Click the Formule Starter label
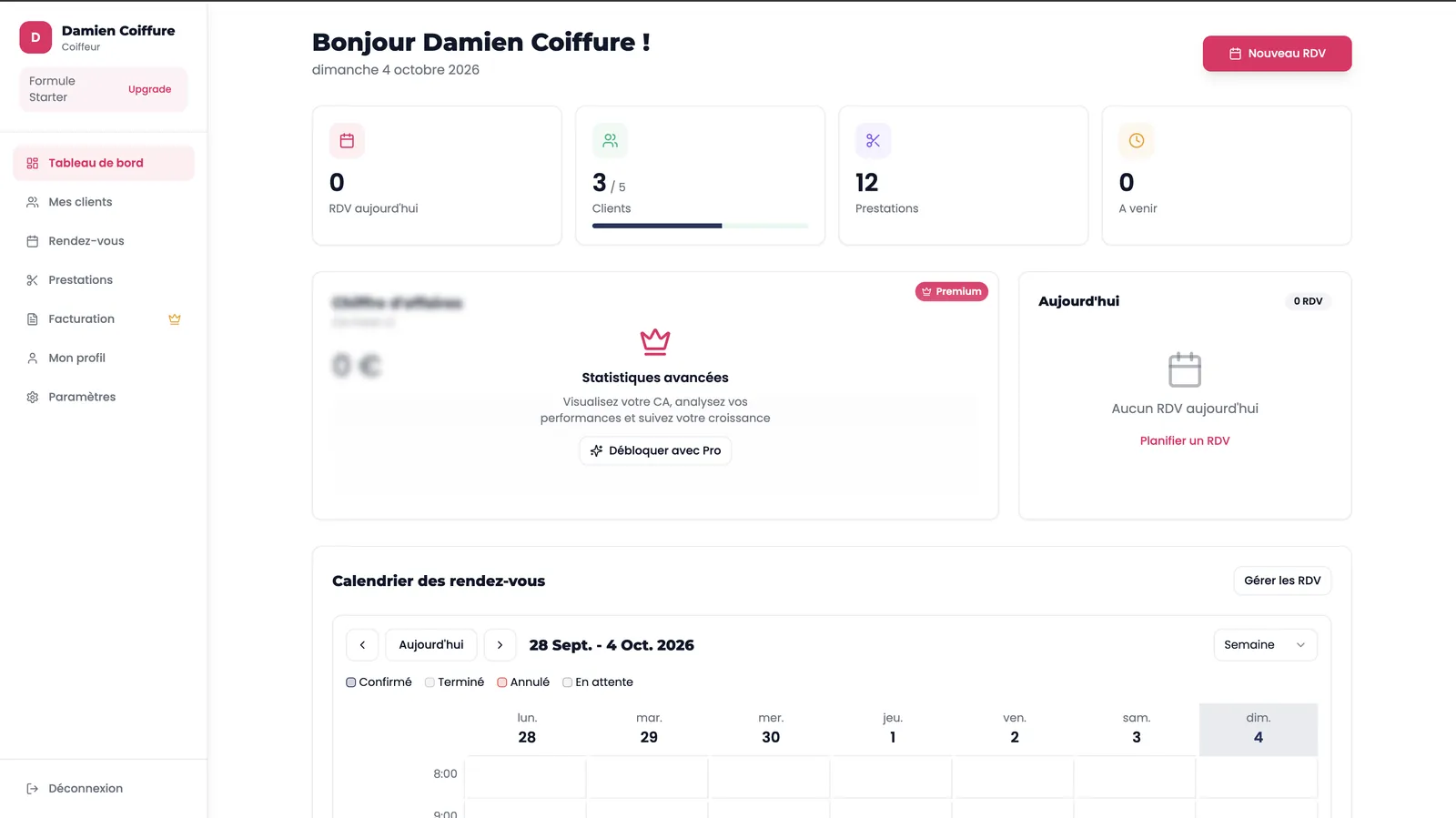The width and height of the screenshot is (1456, 818). pos(52,89)
